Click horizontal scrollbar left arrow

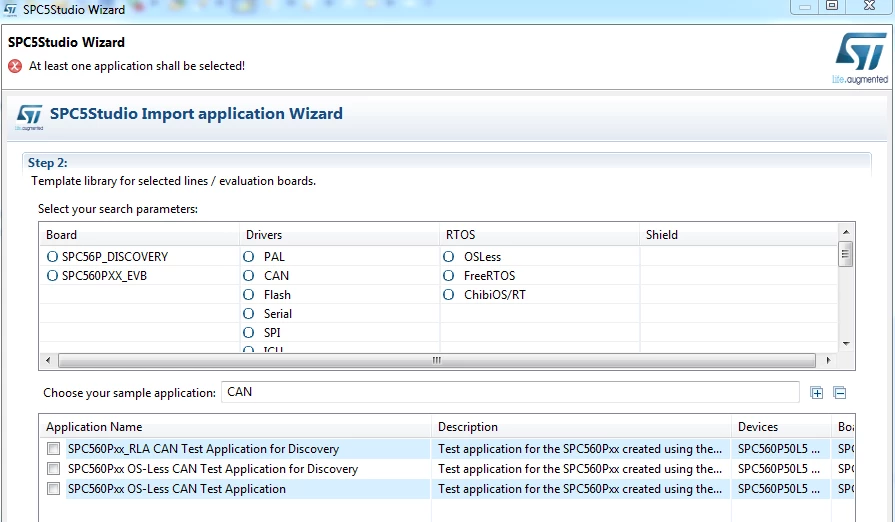48,360
